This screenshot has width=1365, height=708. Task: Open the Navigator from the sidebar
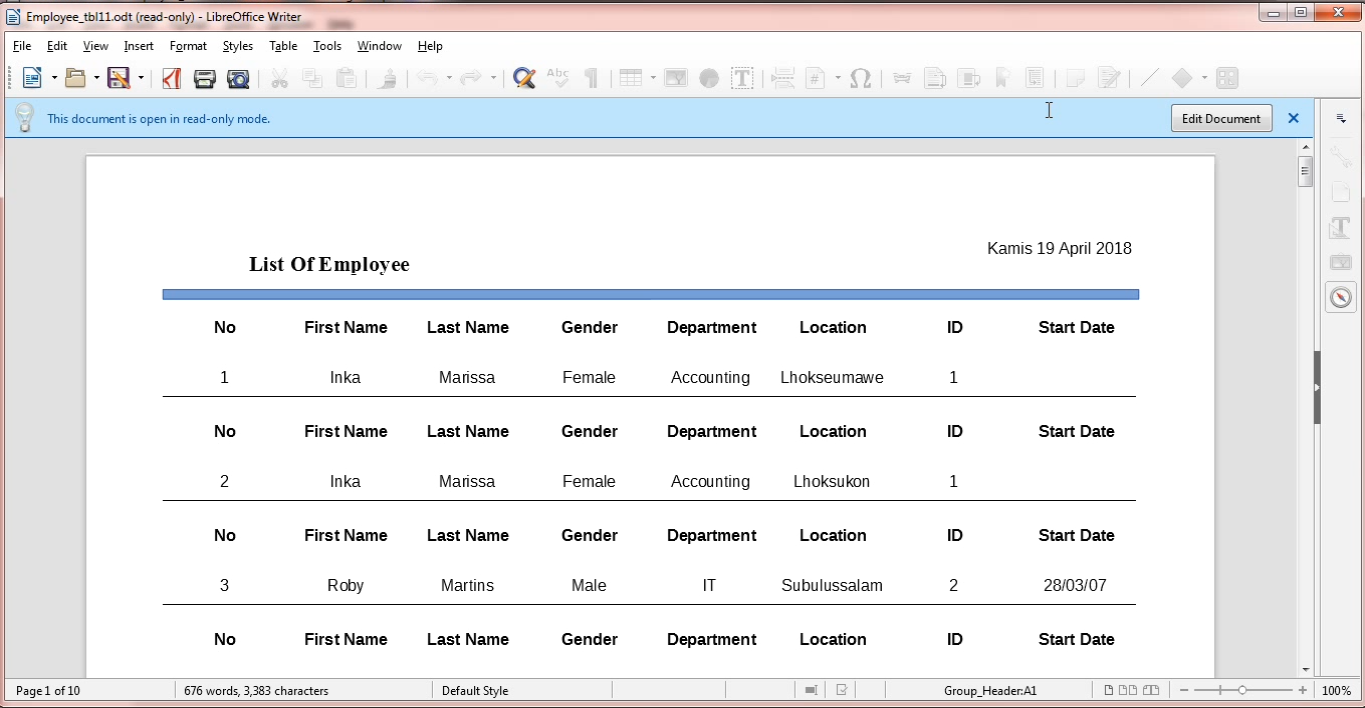(x=1341, y=297)
